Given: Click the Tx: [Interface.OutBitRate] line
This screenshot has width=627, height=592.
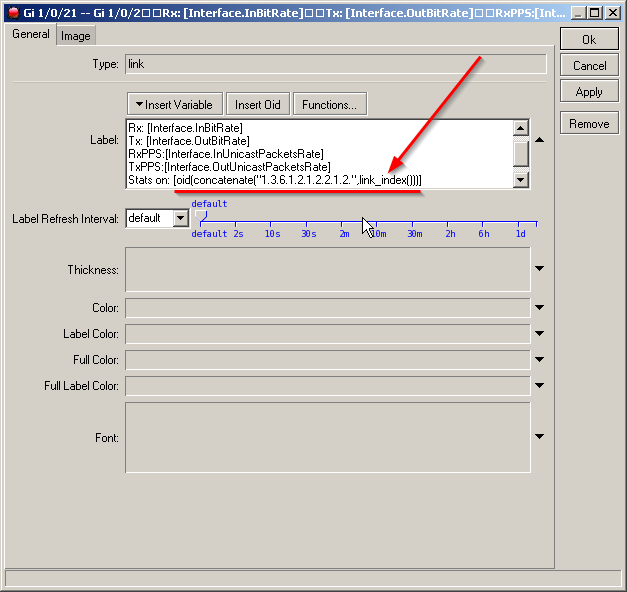Looking at the screenshot, I should 189,141.
